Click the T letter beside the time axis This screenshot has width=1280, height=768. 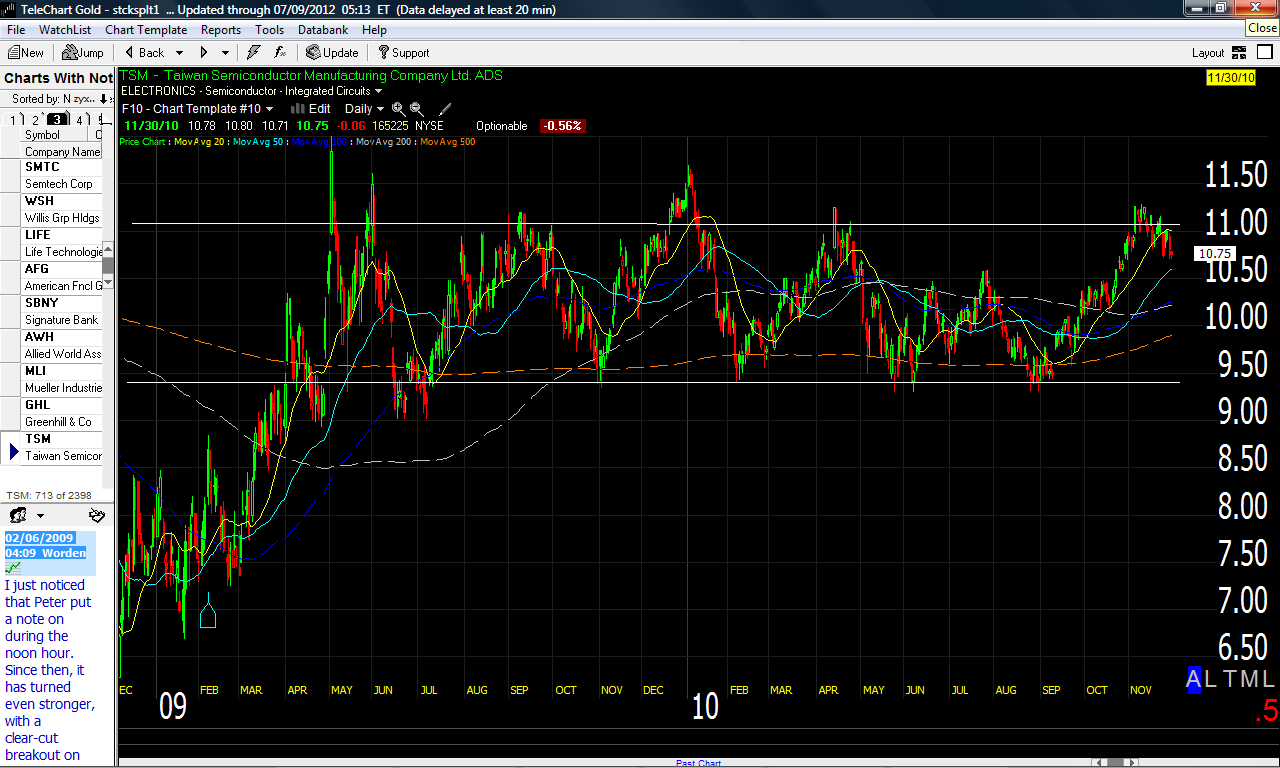1229,679
